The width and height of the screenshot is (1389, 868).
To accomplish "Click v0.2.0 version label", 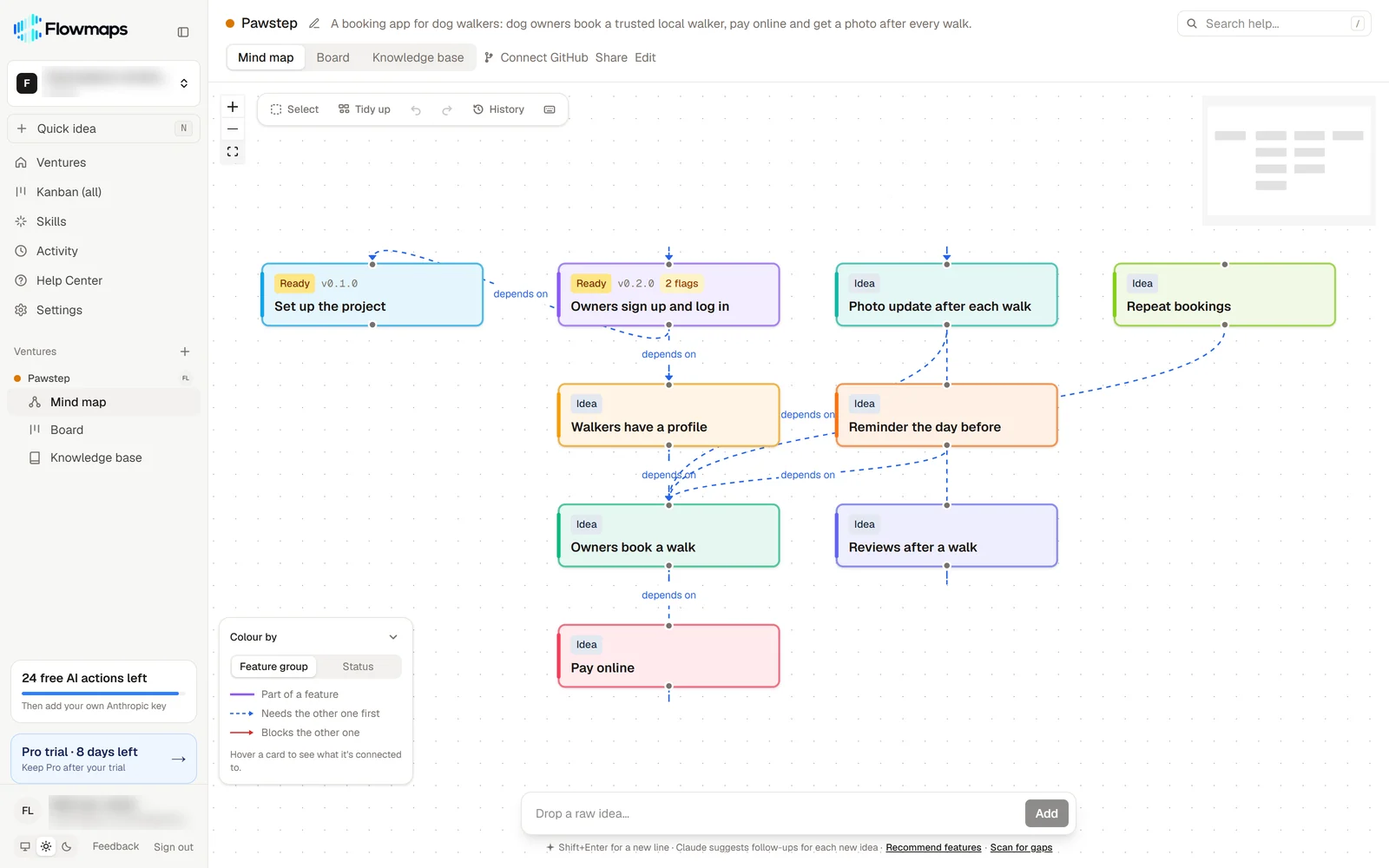I will (635, 284).
